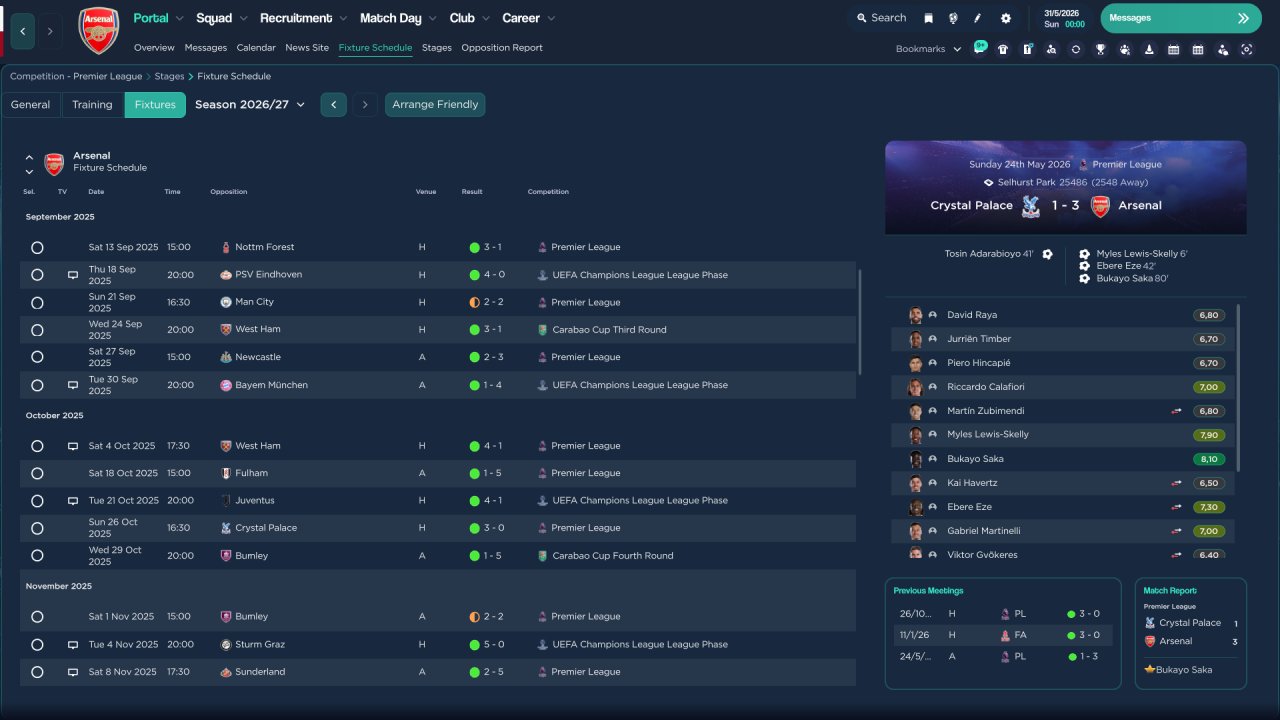
Task: Click the Arrange Friendly button
Action: point(435,105)
